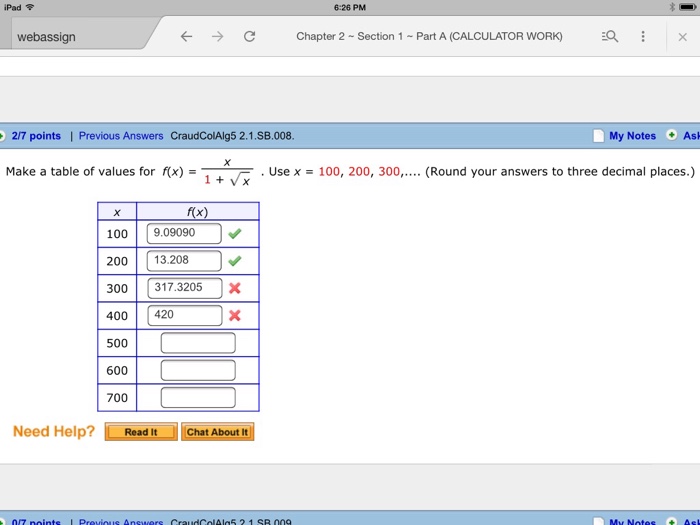
Task: Go back with the browser back arrow
Action: tap(186, 37)
